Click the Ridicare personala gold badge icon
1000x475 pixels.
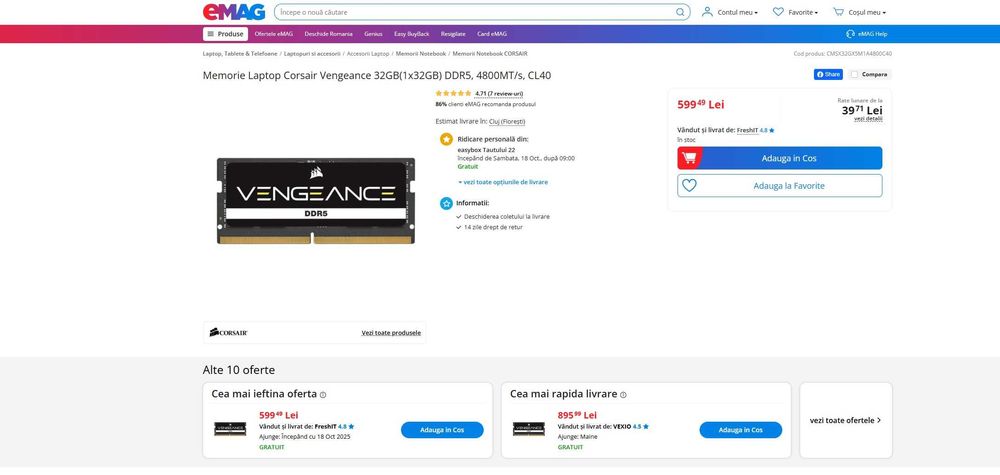pyautogui.click(x=446, y=139)
